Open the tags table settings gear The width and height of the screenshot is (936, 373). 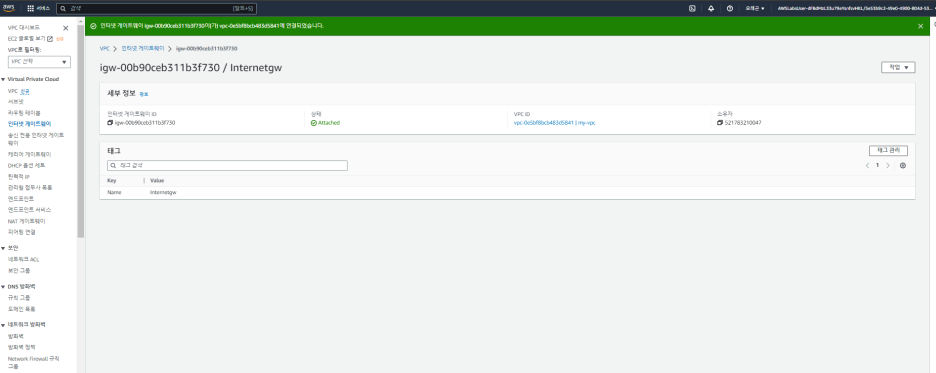(903, 165)
